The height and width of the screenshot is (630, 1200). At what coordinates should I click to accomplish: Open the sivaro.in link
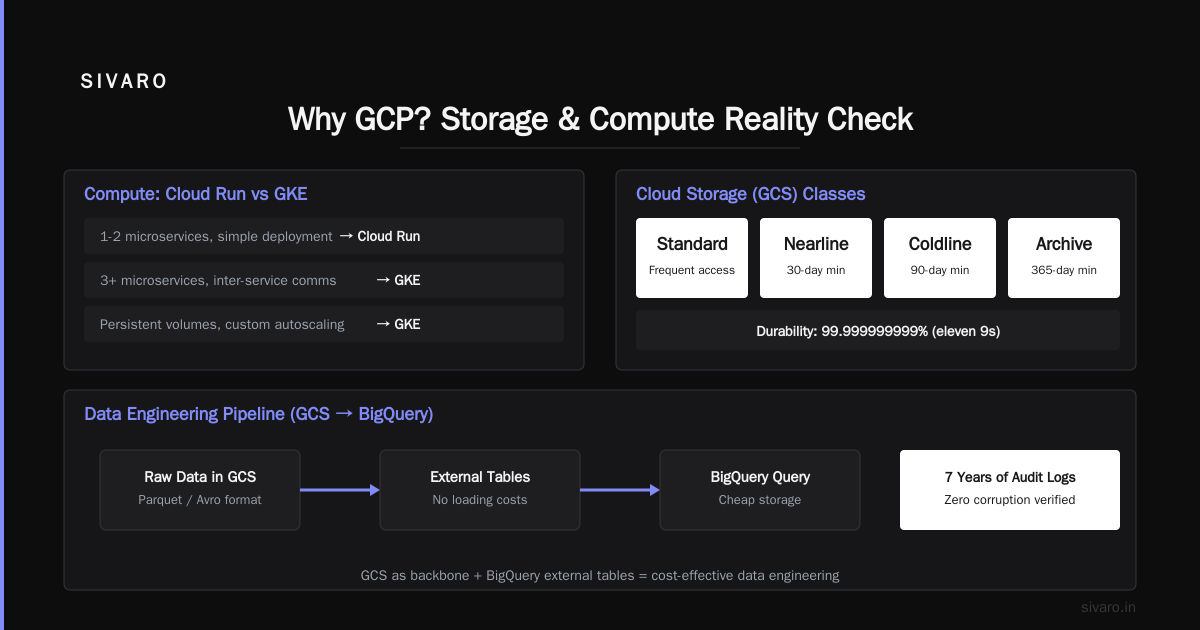[x=1108, y=607]
